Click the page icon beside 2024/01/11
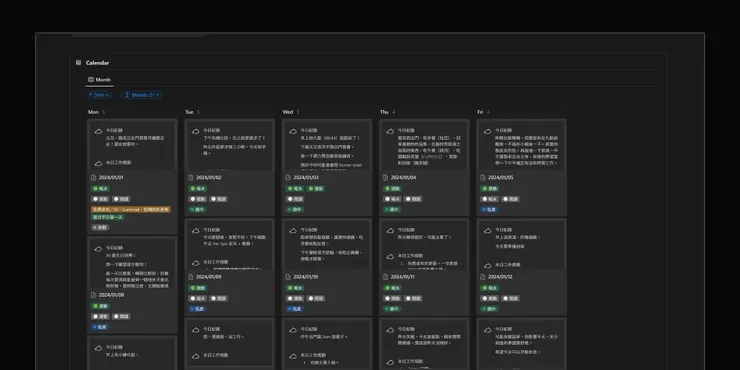This screenshot has width=740, height=370. pyautogui.click(x=385, y=277)
